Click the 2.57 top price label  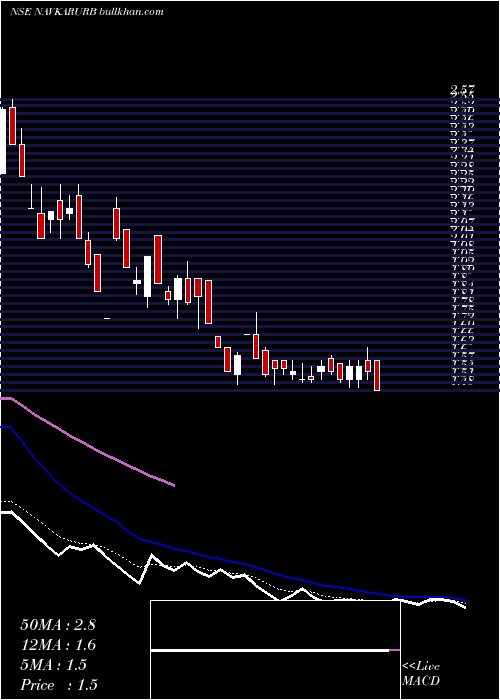click(462, 90)
